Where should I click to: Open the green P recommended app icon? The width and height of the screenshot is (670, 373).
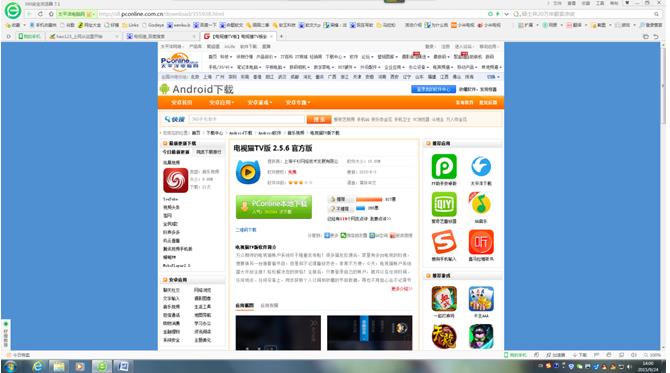click(444, 167)
